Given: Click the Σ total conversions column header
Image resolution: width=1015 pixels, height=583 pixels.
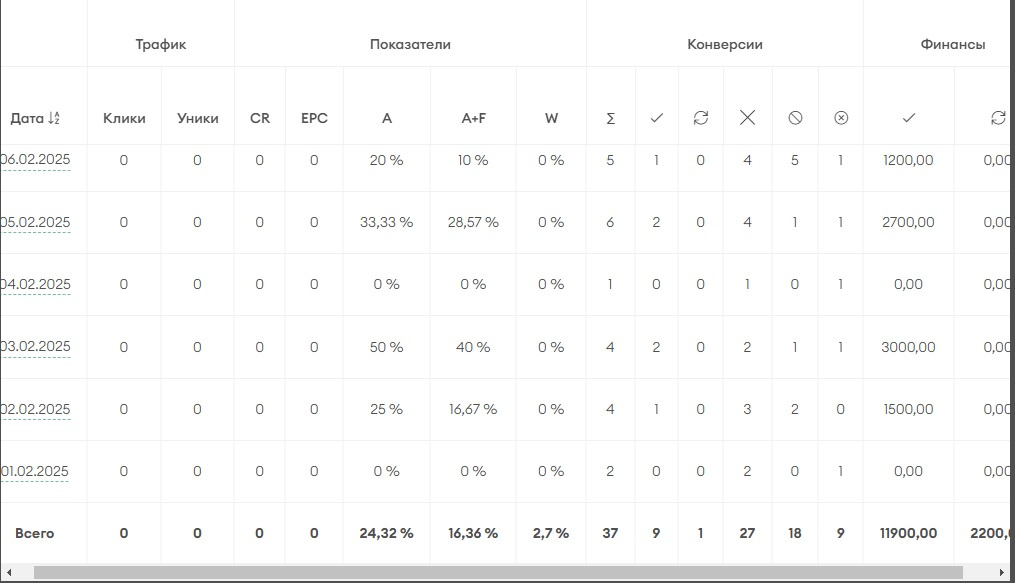Looking at the screenshot, I should pyautogui.click(x=610, y=118).
